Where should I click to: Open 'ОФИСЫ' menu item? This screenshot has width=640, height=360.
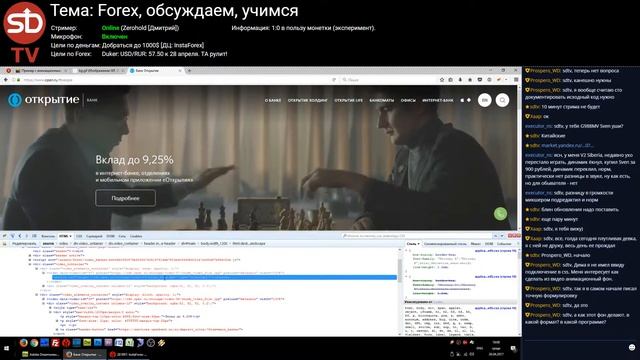tap(408, 100)
